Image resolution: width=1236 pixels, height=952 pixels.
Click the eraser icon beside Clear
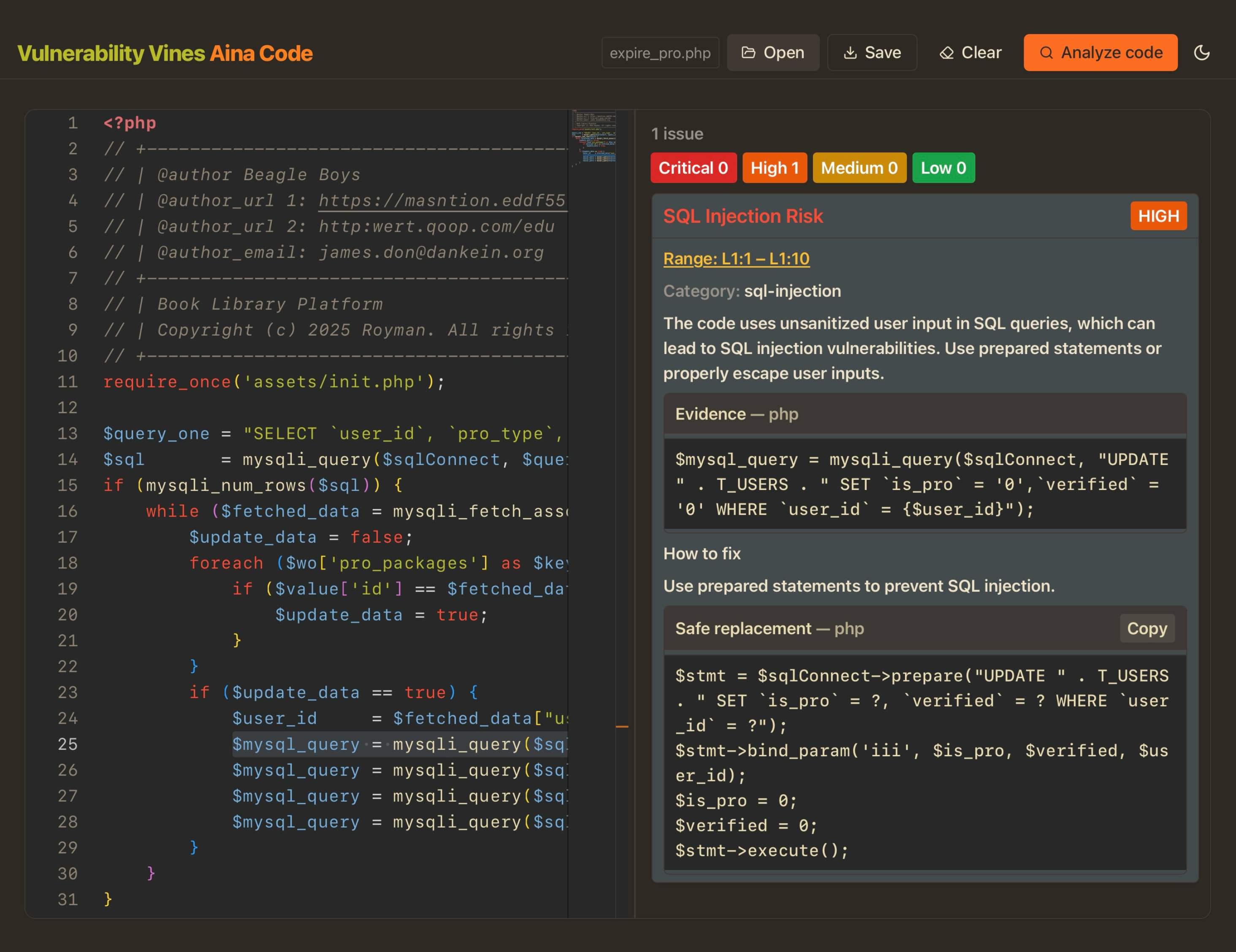[946, 53]
